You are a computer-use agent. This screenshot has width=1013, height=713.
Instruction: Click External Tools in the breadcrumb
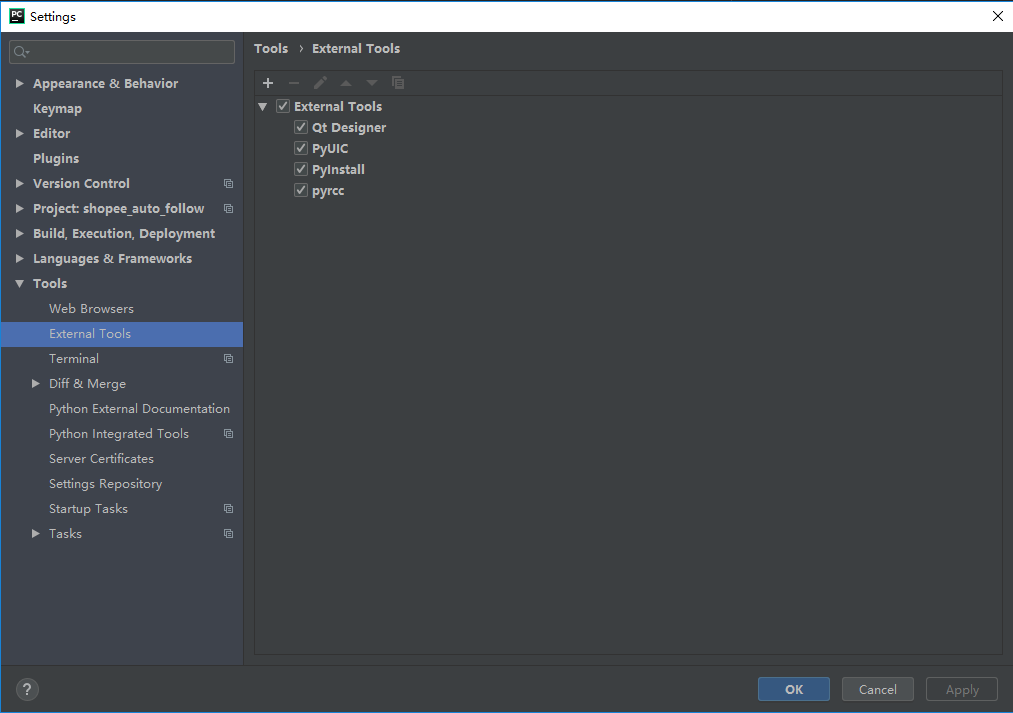click(x=356, y=48)
